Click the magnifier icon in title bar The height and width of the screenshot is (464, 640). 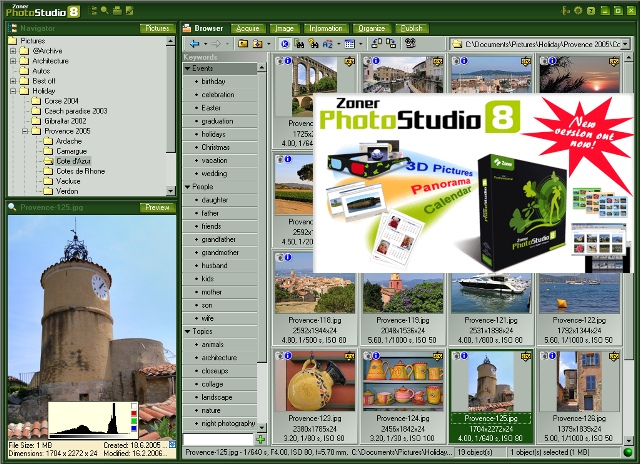point(105,11)
